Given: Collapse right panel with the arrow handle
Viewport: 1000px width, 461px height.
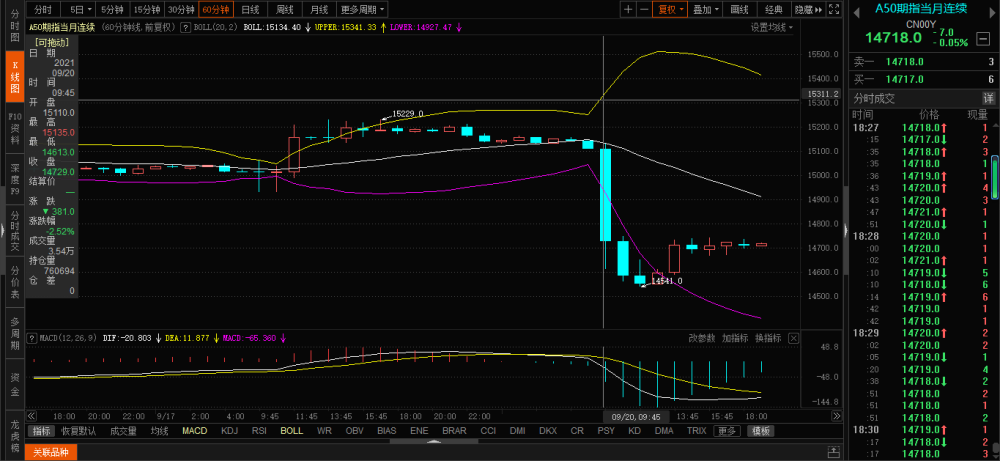Looking at the screenshot, I should (x=846, y=230).
